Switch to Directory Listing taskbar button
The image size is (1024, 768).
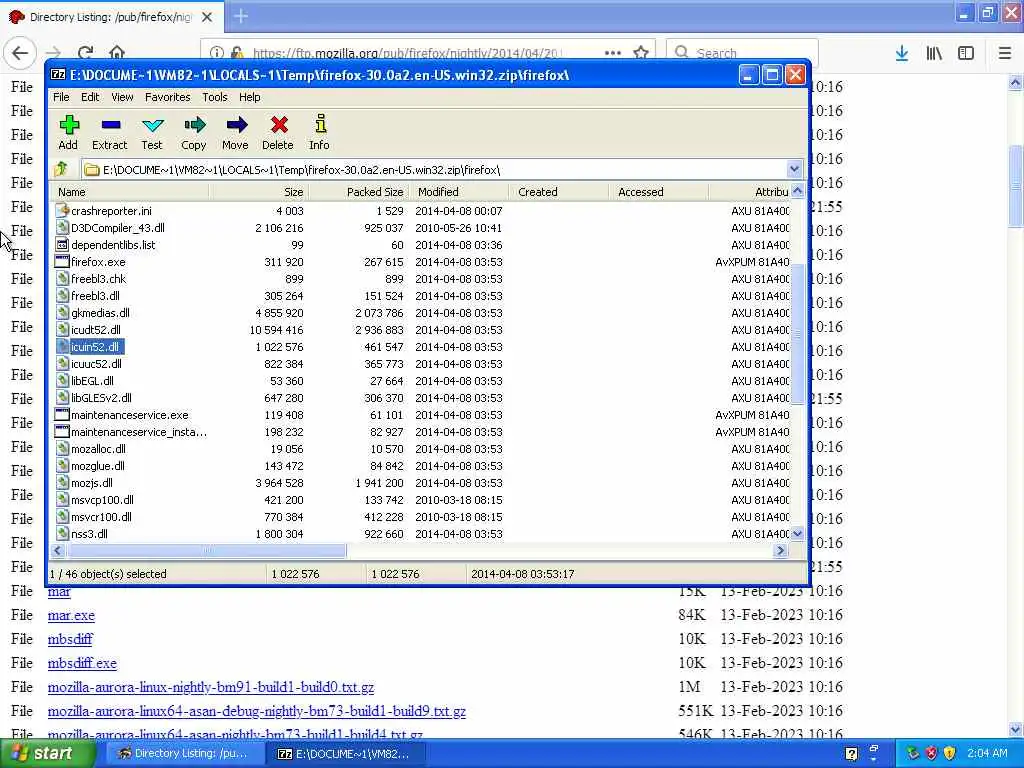tap(183, 754)
